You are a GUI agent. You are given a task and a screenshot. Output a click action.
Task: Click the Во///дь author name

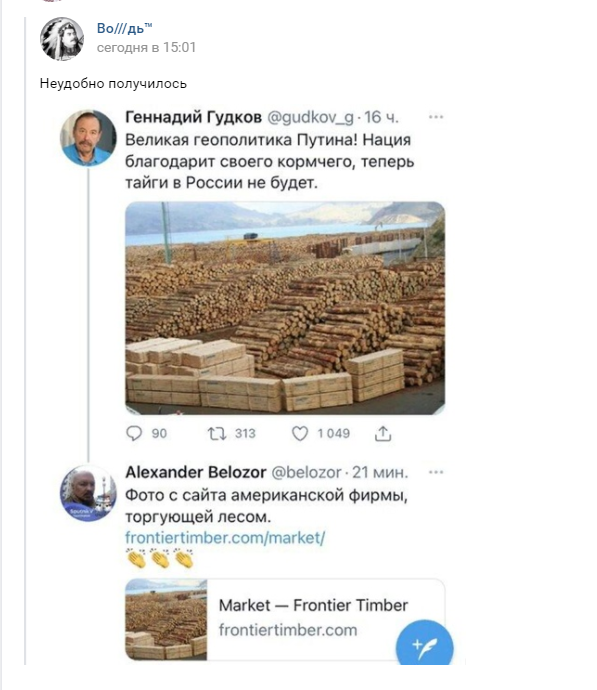pyautogui.click(x=125, y=29)
